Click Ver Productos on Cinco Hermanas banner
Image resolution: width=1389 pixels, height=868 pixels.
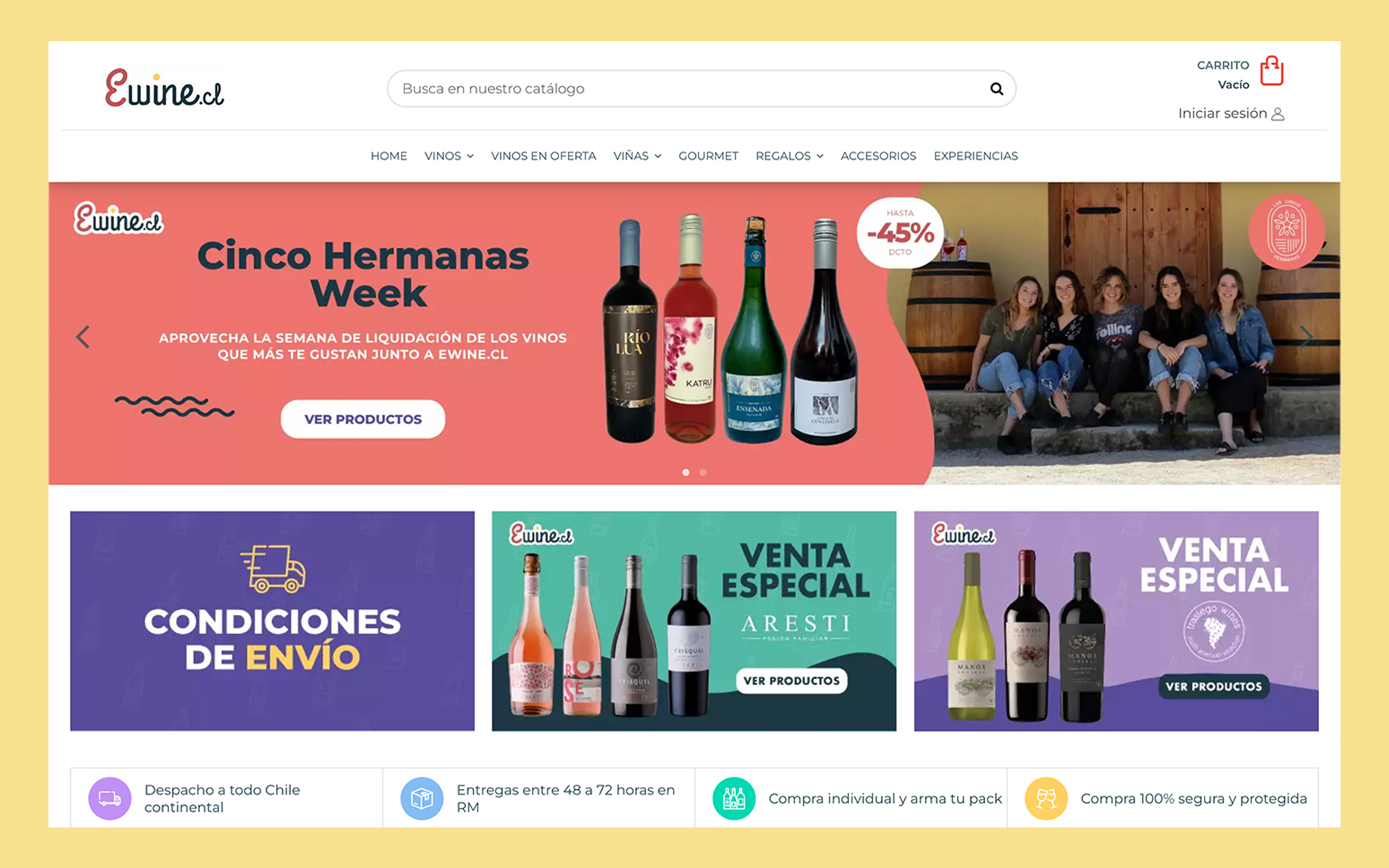point(363,420)
